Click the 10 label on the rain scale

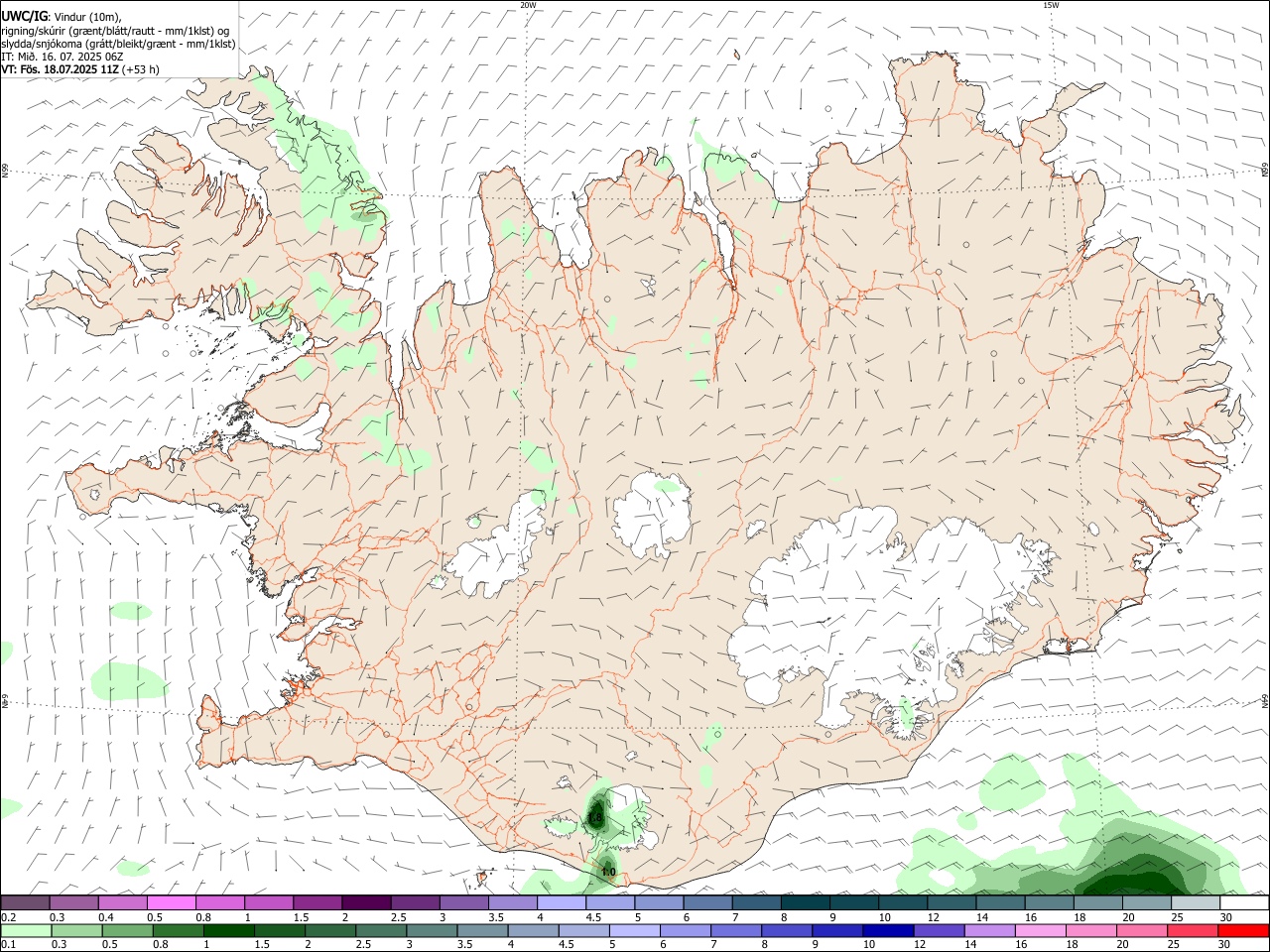(x=868, y=945)
